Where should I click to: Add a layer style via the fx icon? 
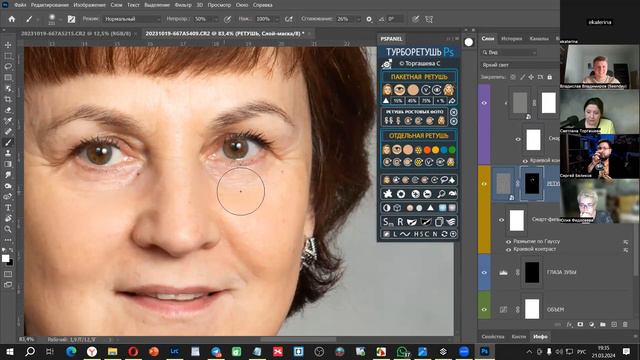click(569, 324)
